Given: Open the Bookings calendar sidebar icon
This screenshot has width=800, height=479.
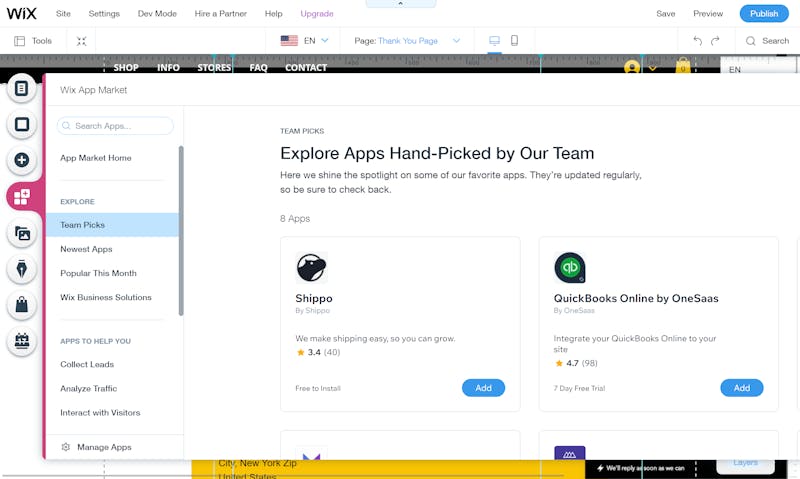Looking at the screenshot, I should click(x=21, y=341).
